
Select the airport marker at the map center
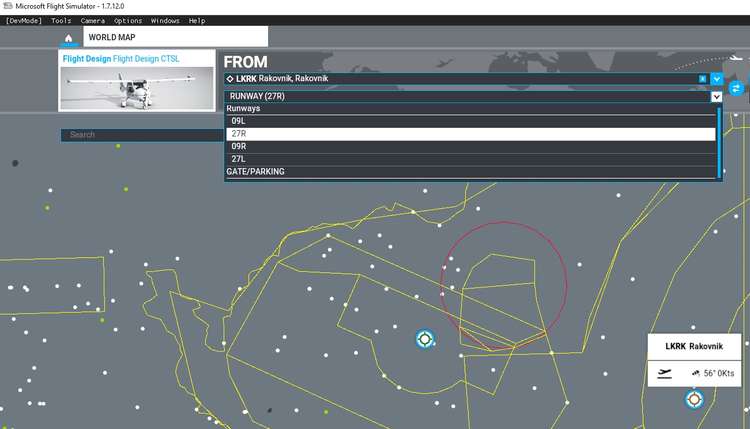[424, 339]
